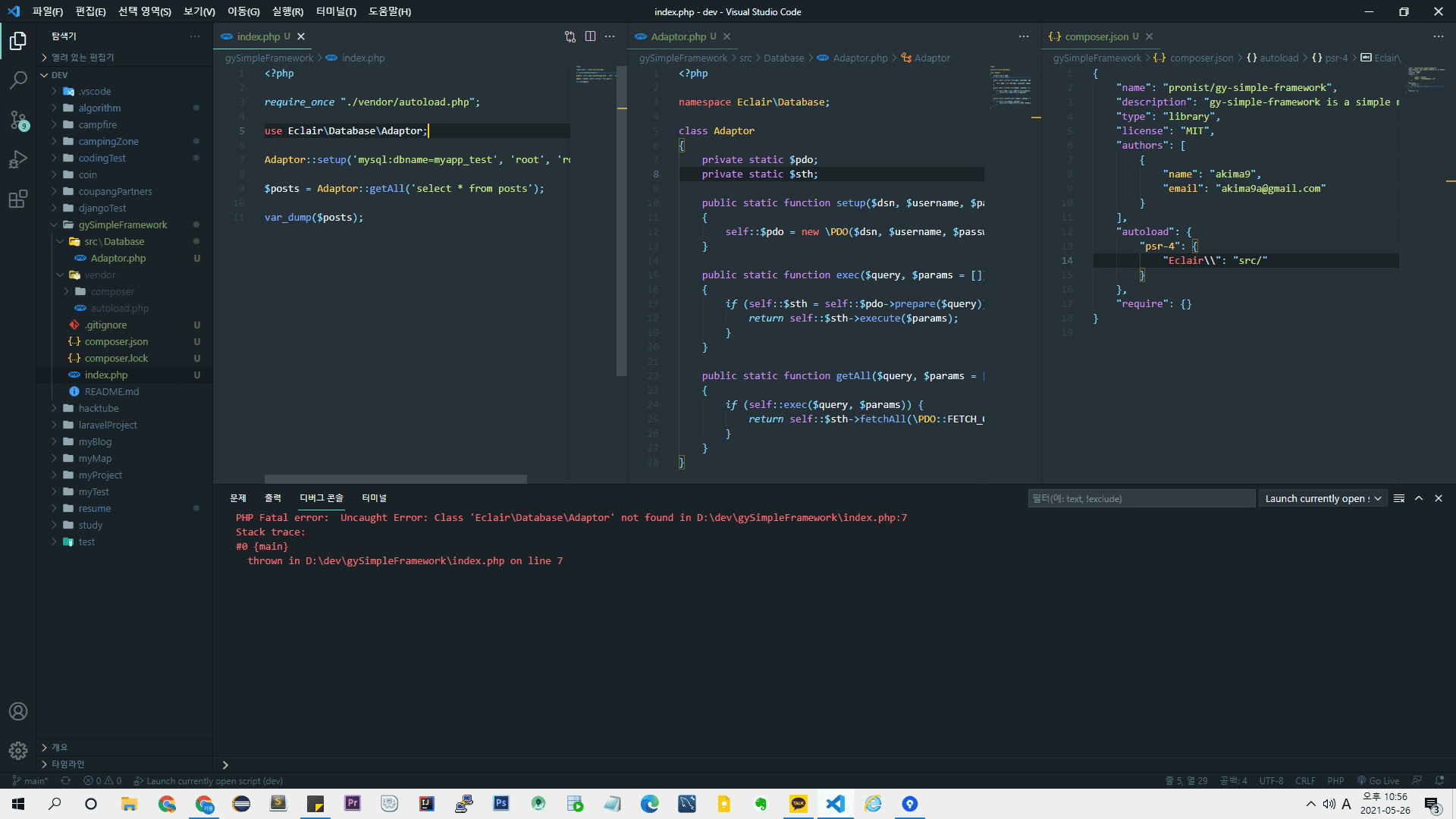1456x819 pixels.
Task: Open composer.json in the explorer
Action: tap(116, 341)
